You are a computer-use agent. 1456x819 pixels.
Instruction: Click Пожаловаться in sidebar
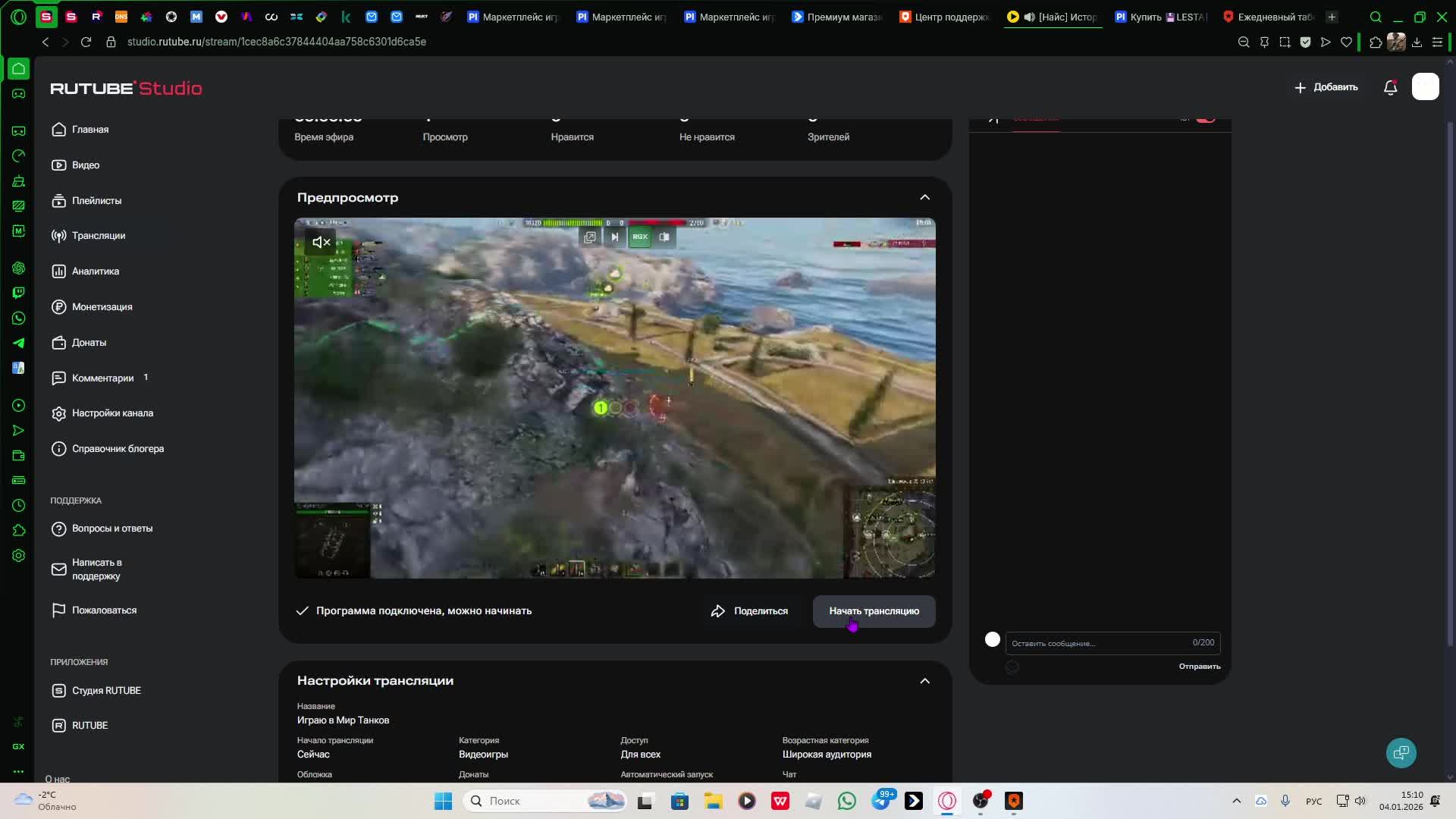pos(94,610)
